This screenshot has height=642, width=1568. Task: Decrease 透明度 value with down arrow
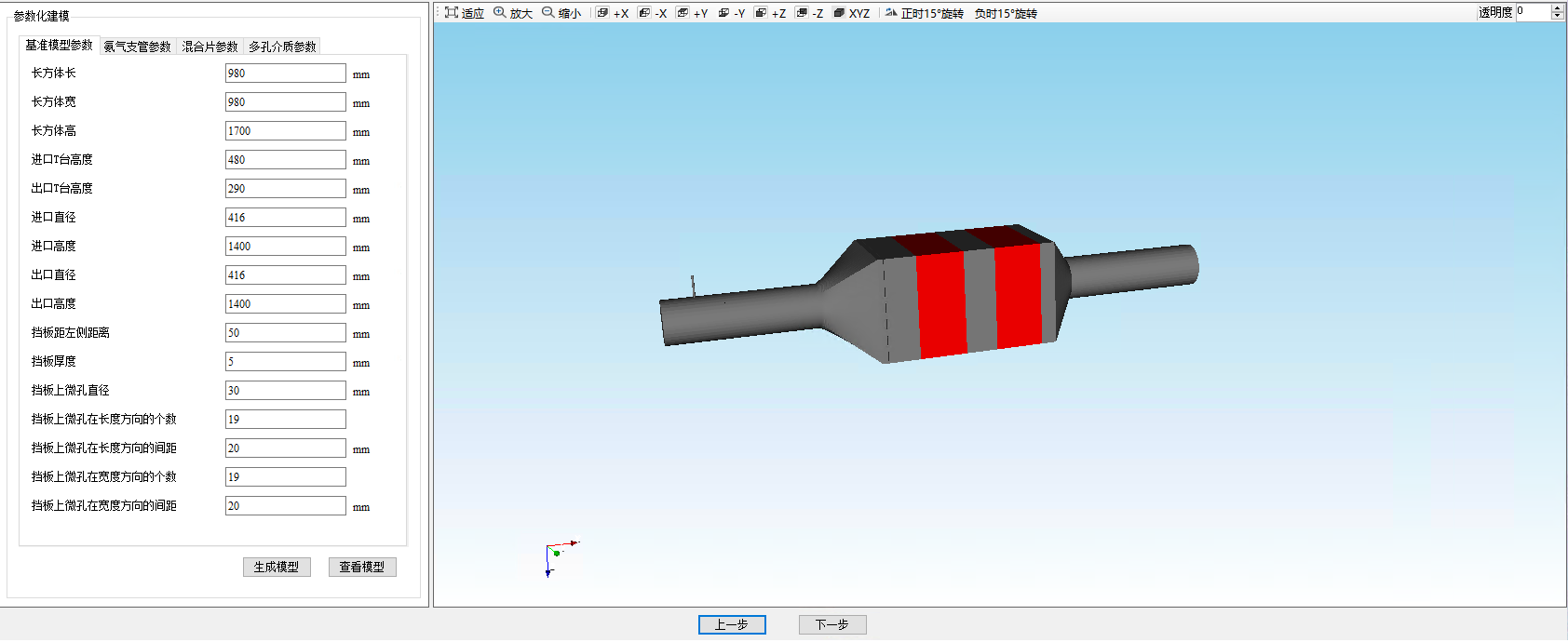1558,16
